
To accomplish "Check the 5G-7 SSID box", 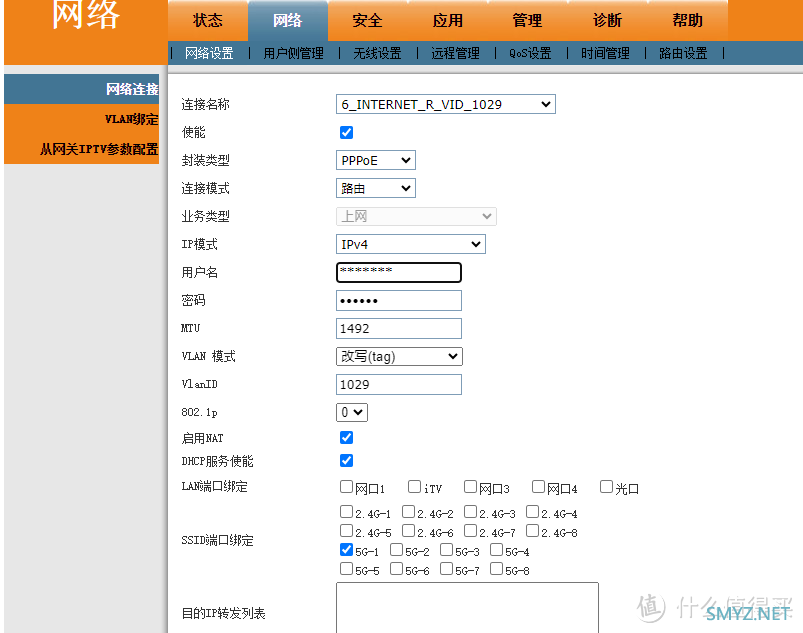I will tap(447, 568).
